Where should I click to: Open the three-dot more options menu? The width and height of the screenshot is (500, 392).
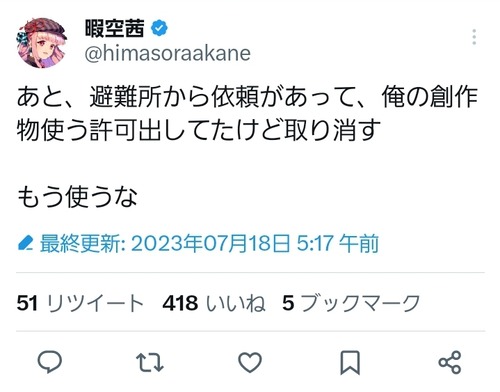pyautogui.click(x=474, y=37)
